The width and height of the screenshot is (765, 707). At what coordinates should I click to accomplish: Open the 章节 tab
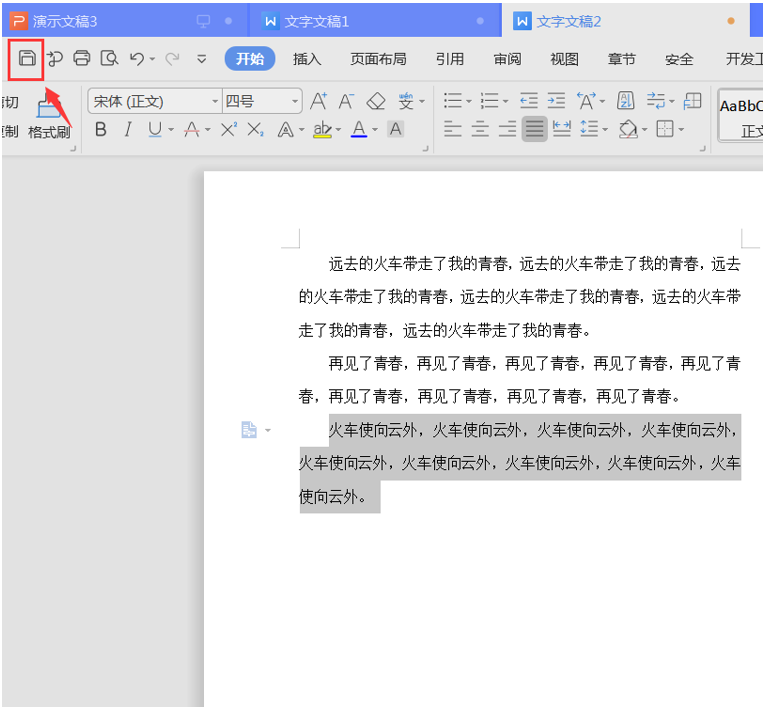622,59
